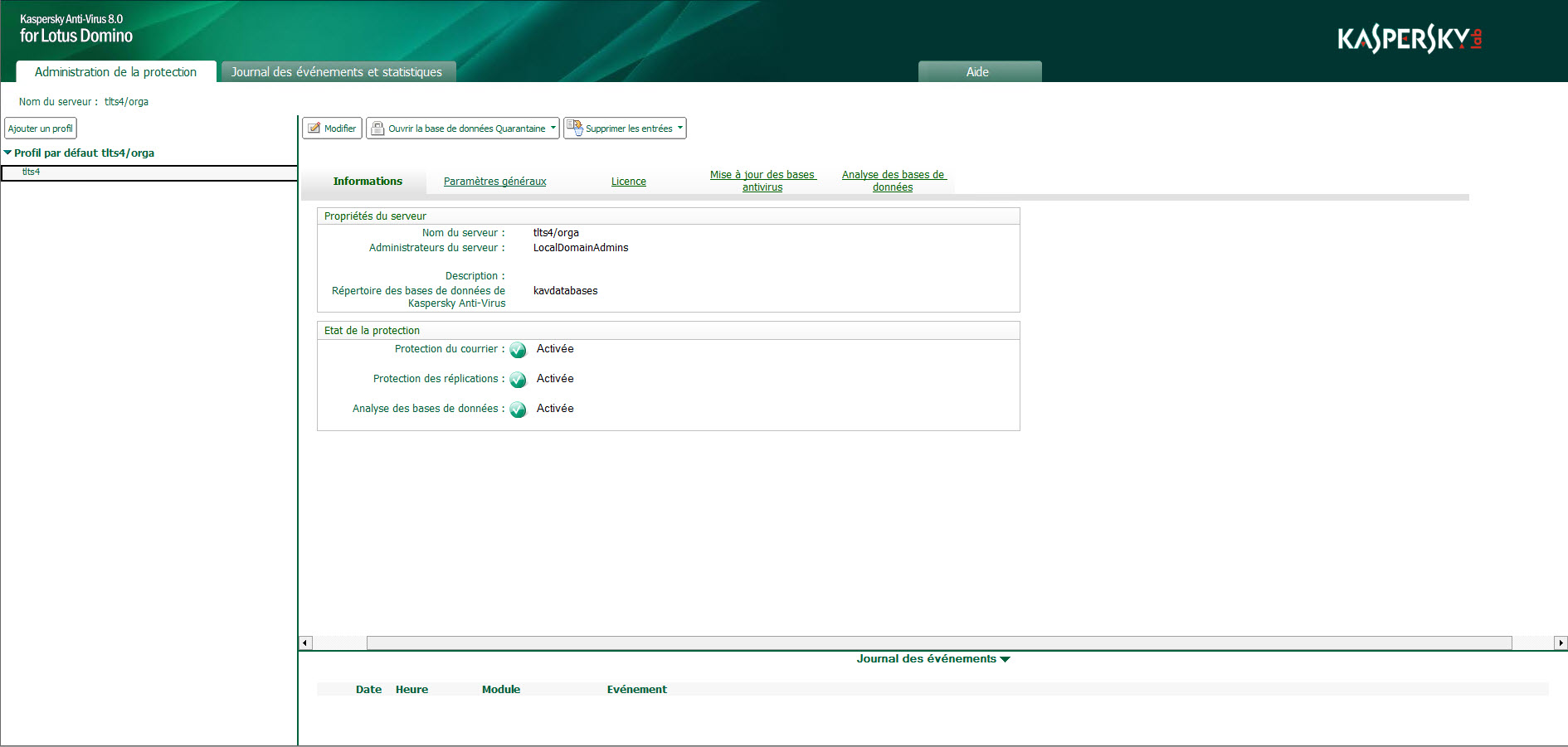The width and height of the screenshot is (1568, 747).
Task: Open the Paramètres généraux tab
Action: [x=494, y=181]
